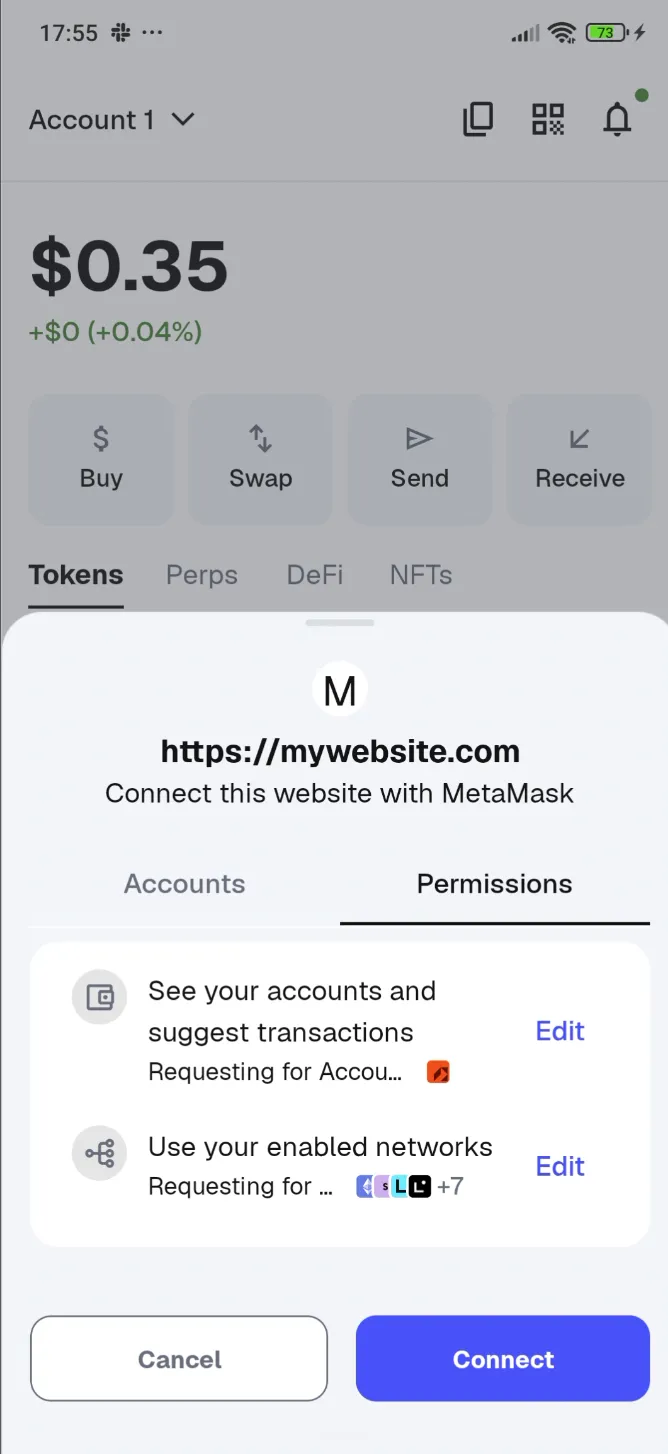Viewport: 668px width, 1454px height.
Task: Copy the account address using the copy icon
Action: [478, 119]
